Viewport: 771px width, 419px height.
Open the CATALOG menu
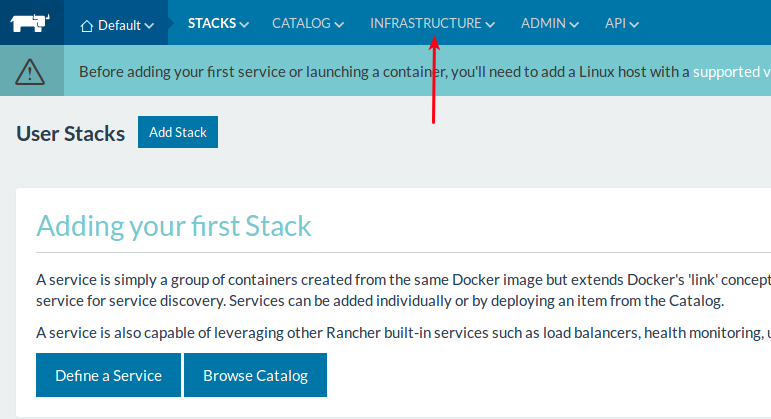[x=308, y=23]
